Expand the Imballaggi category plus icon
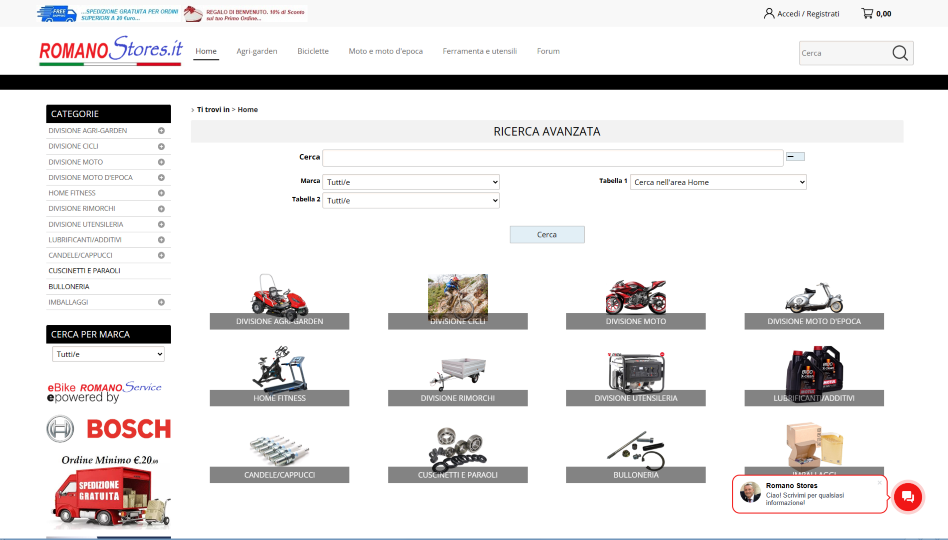 pos(161,302)
